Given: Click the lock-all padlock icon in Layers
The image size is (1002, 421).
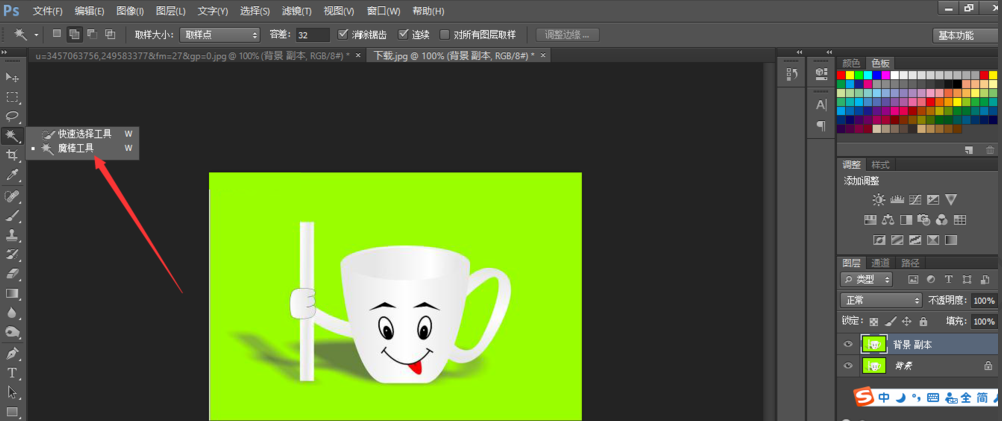Looking at the screenshot, I should (x=923, y=322).
